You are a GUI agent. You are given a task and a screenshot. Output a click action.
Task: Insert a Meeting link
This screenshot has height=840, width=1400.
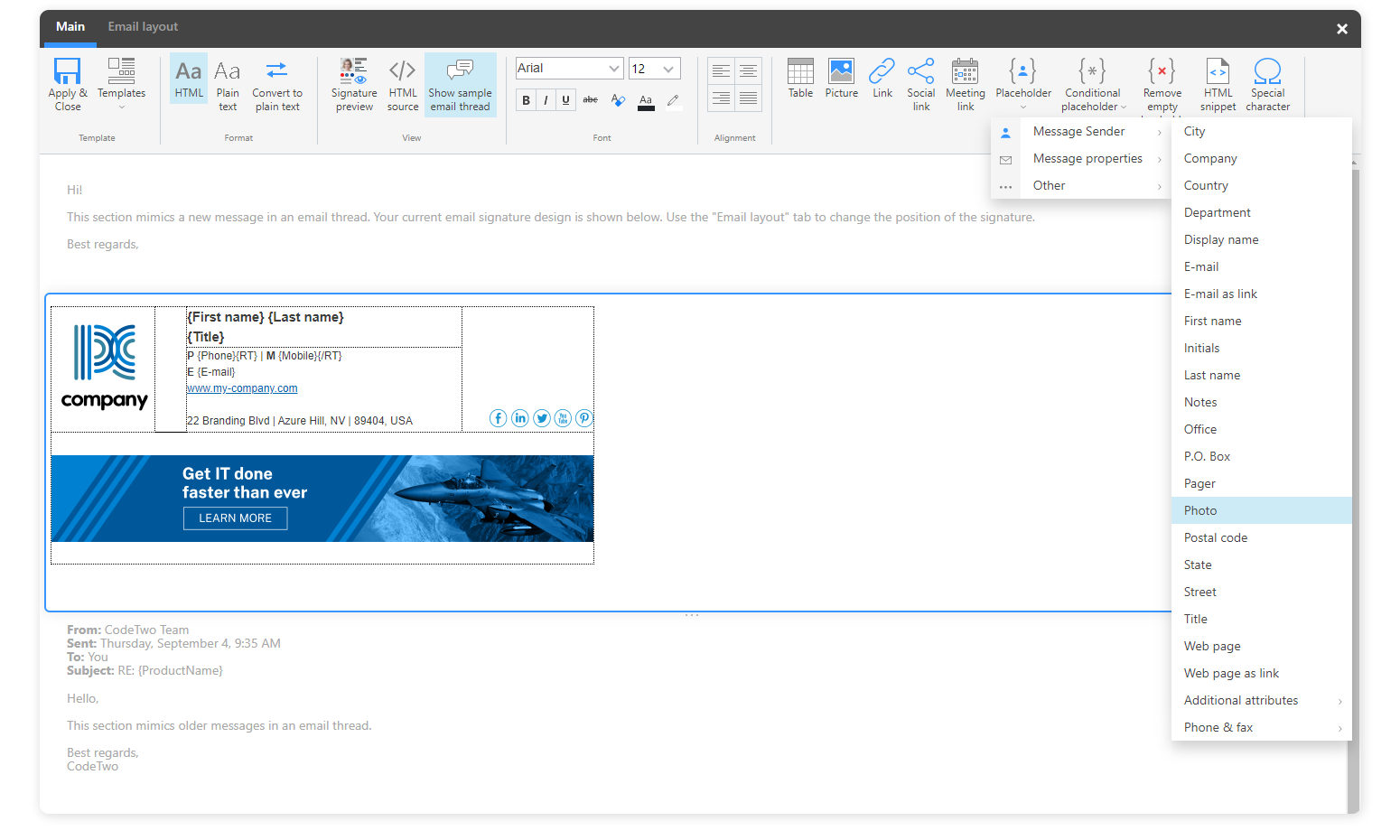965,83
